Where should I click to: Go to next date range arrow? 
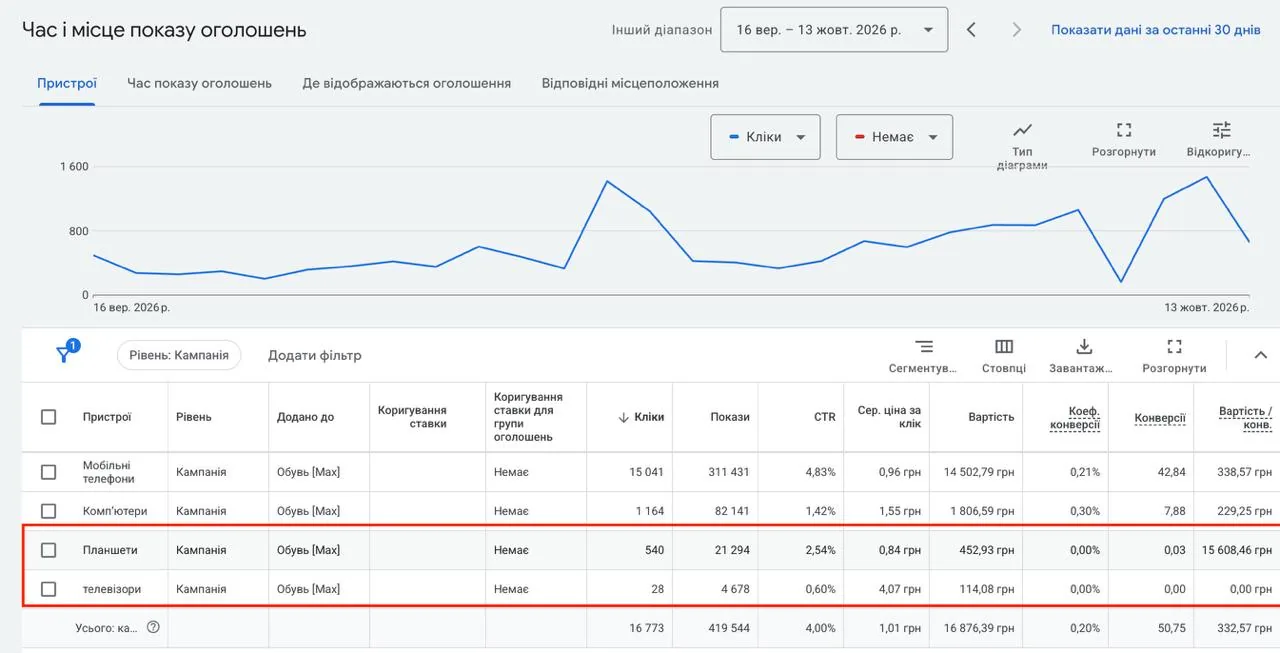click(x=1017, y=30)
